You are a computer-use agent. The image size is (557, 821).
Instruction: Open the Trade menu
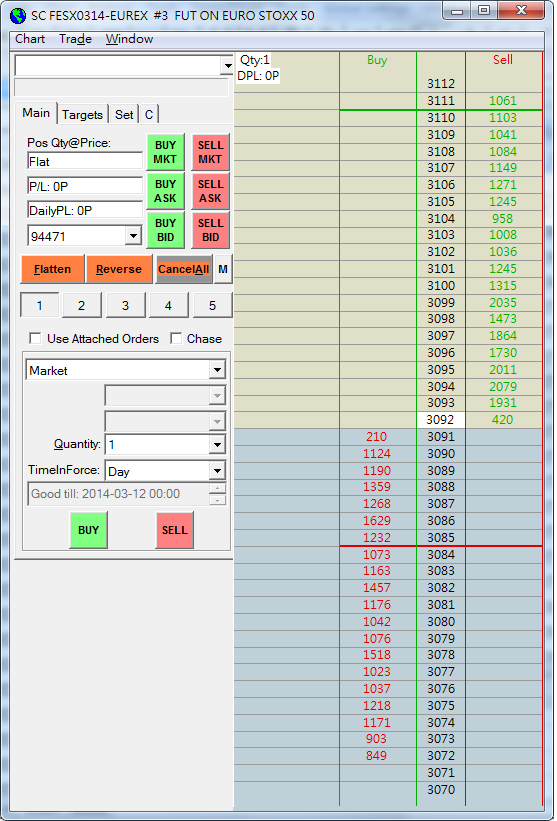(75, 39)
